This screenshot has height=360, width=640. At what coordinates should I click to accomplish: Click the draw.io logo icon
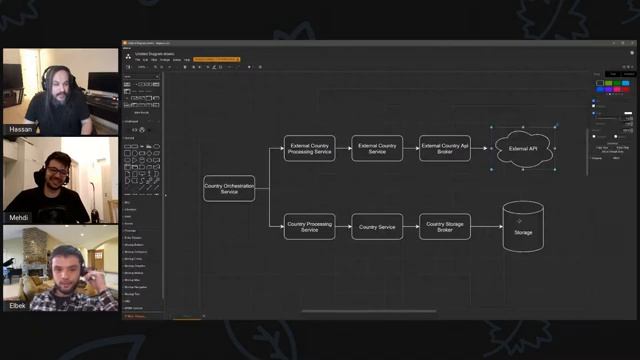pos(128,56)
